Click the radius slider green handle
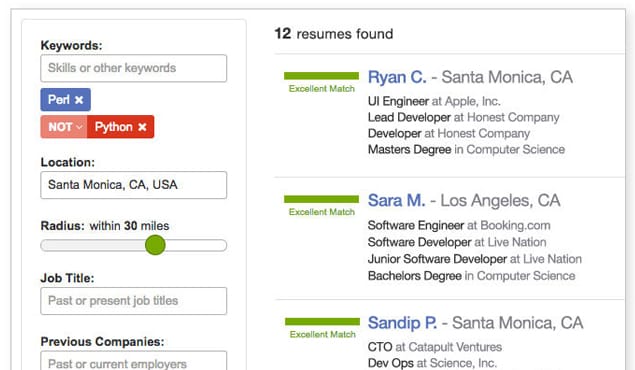The width and height of the screenshot is (635, 370). pos(155,245)
